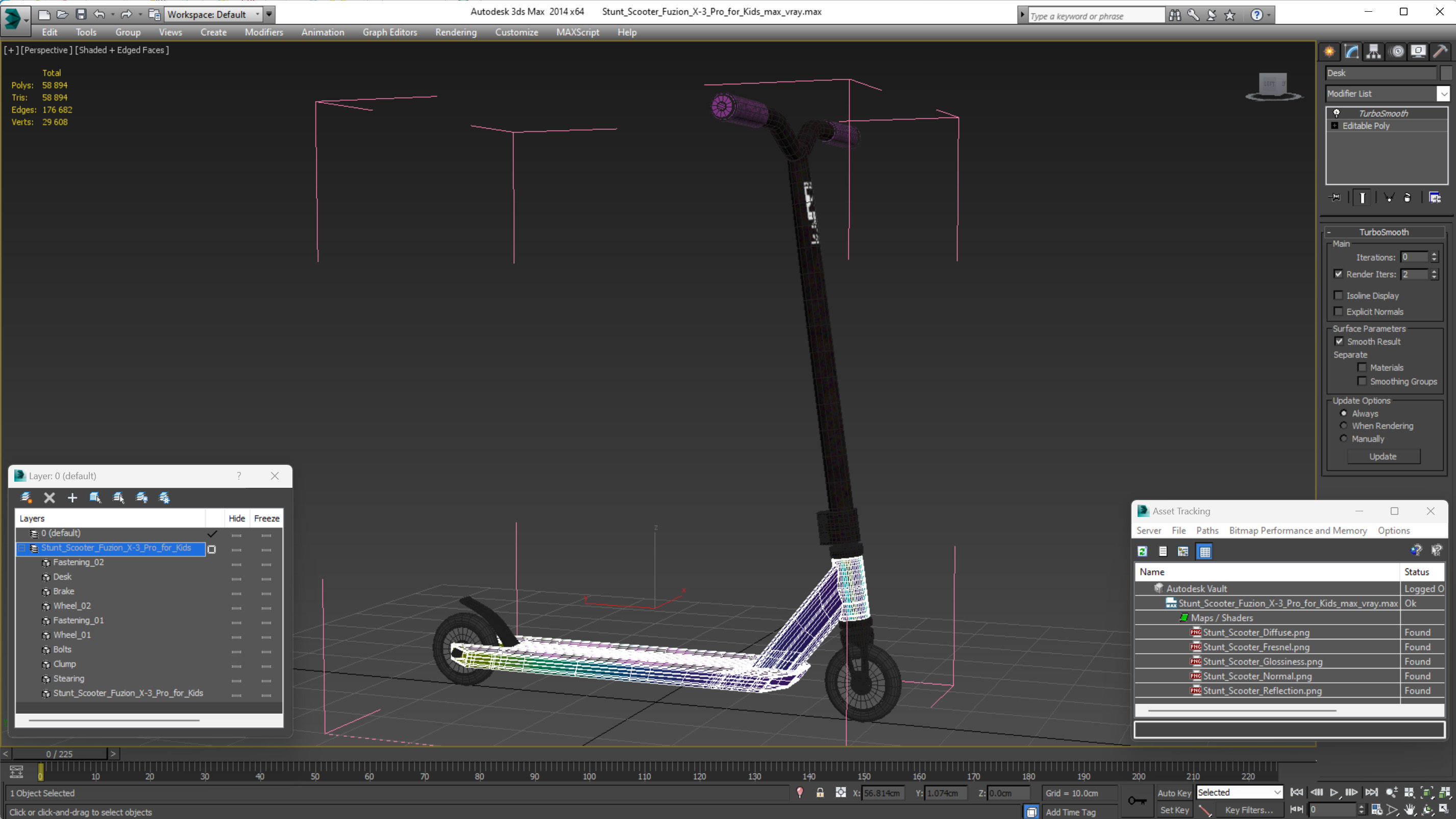Screen dimensions: 1456x819
Task: Click the Perspective viewport label
Action: pyautogui.click(x=46, y=49)
